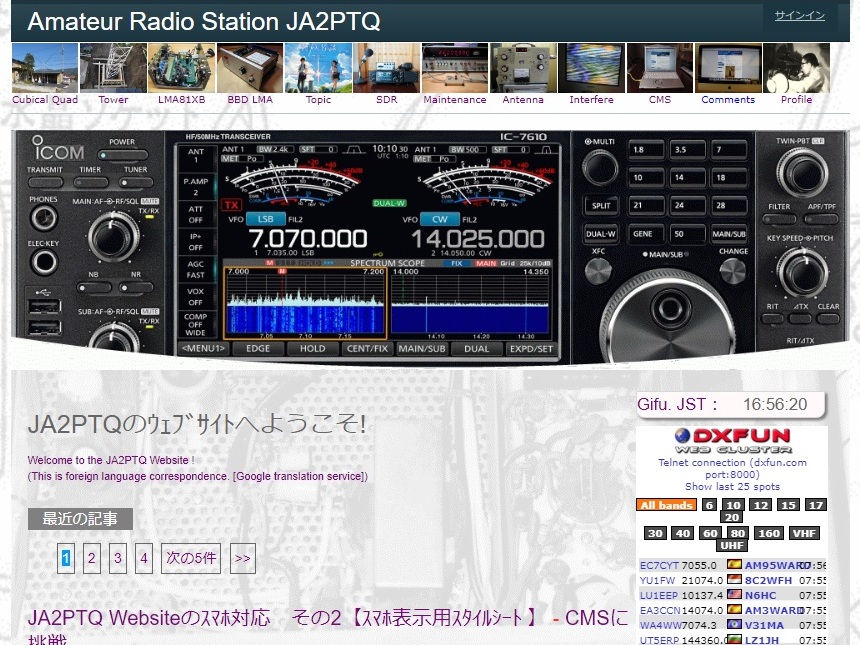Click the SPLIT button on the radio
This screenshot has width=860, height=645.
[x=601, y=206]
